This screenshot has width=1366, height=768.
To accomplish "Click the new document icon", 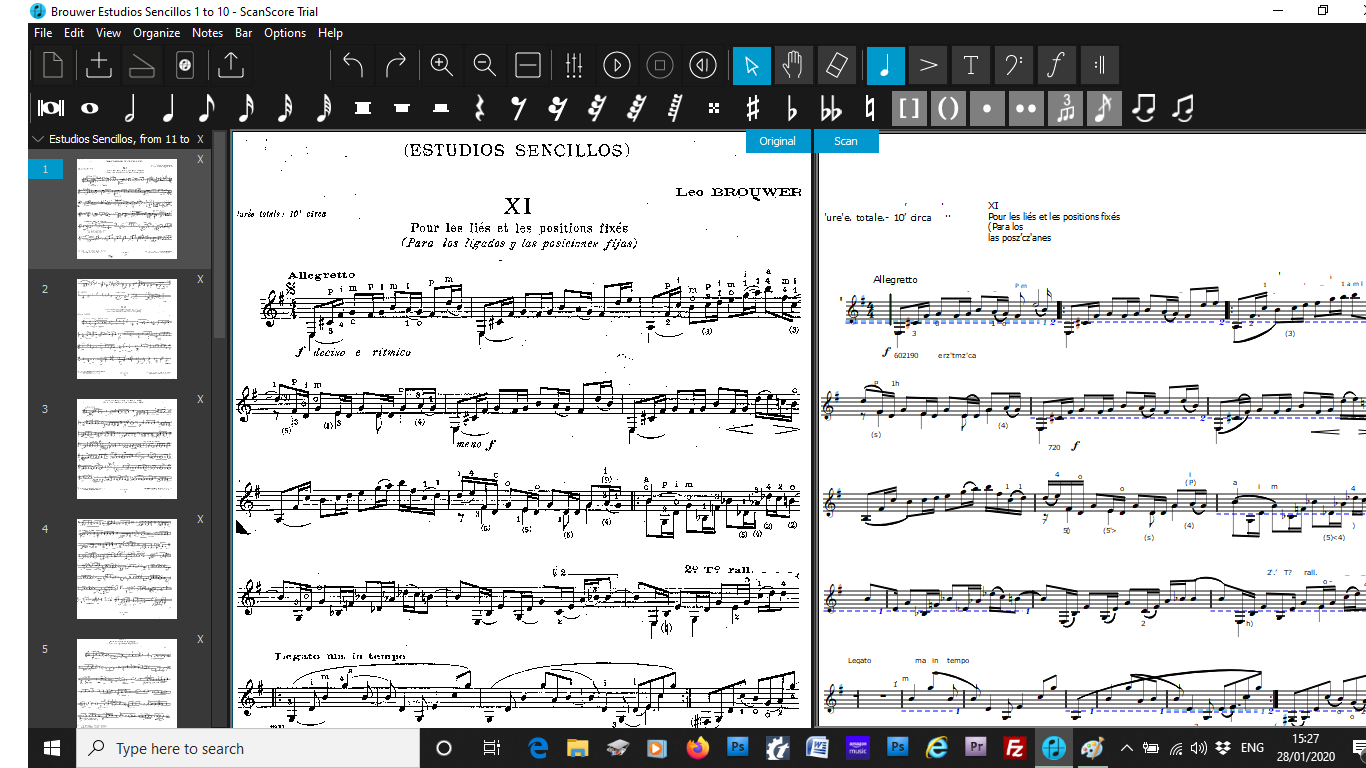I will (x=52, y=66).
